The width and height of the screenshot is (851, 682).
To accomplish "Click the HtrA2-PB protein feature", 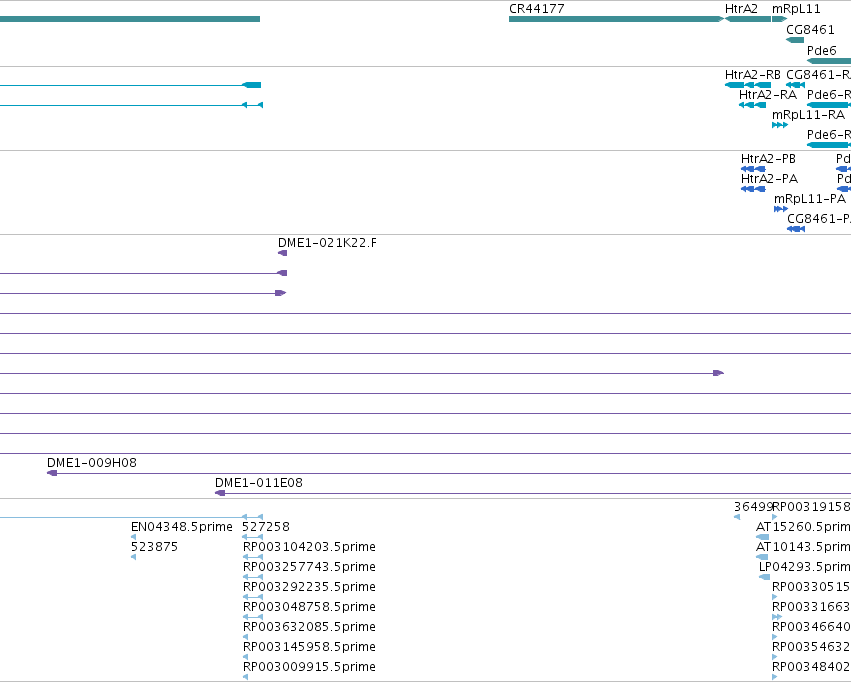I will tap(753, 169).
